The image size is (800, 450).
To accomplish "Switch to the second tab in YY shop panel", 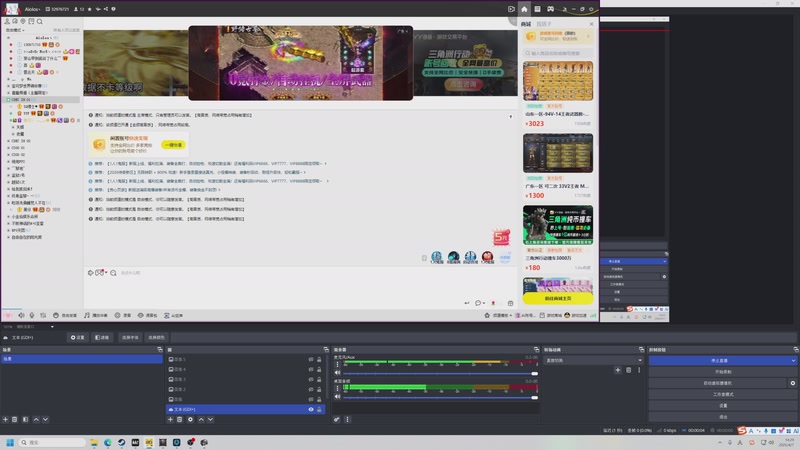I will click(x=544, y=24).
